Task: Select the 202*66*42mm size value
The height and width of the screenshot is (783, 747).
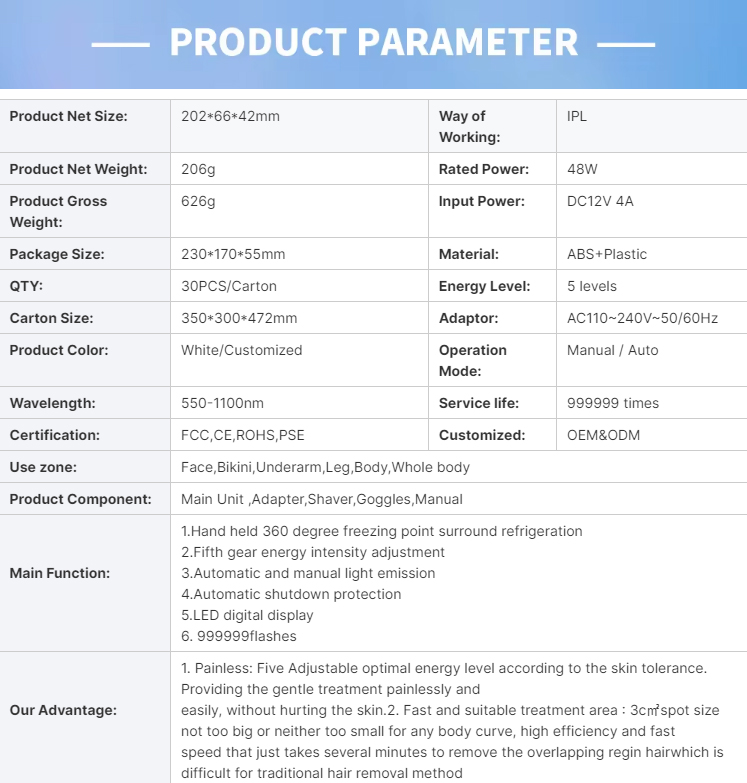Action: (230, 116)
